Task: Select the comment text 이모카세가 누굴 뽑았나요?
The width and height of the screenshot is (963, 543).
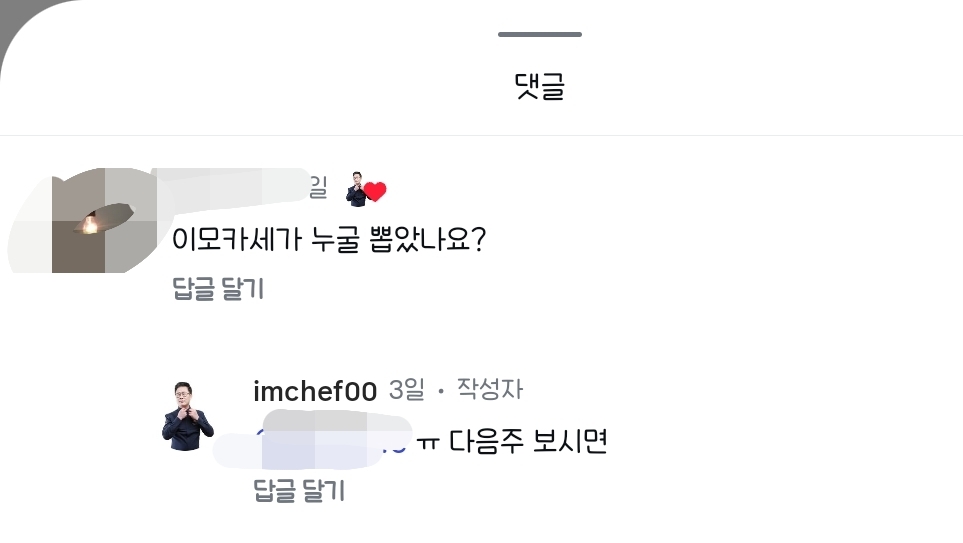Action: coord(329,238)
